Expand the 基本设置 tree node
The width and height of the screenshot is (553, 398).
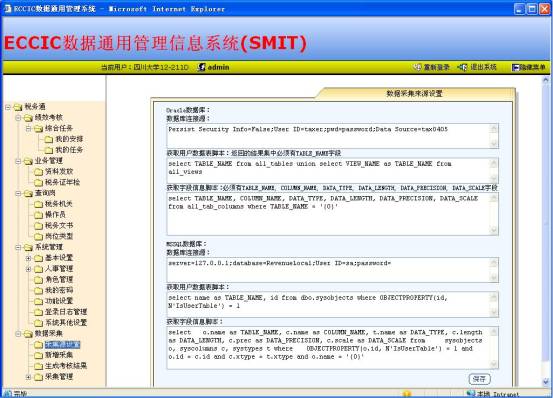tap(29, 258)
